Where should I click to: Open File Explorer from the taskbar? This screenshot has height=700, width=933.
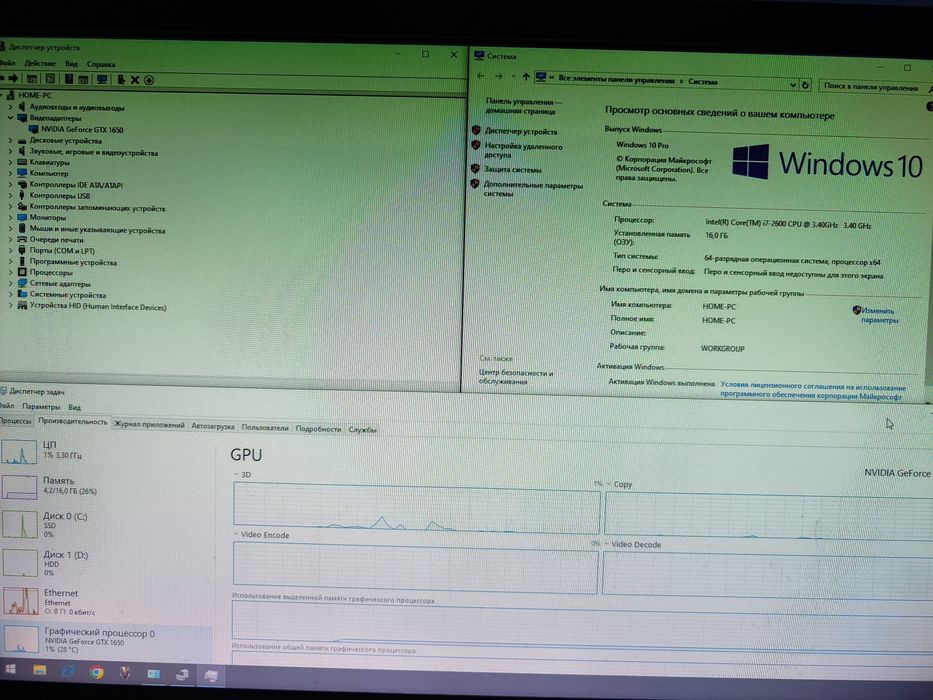pos(40,671)
